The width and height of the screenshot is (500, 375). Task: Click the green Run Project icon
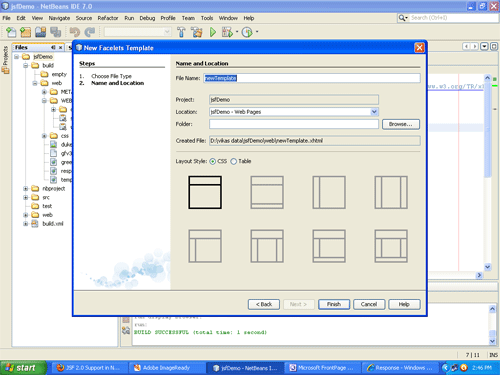tap(213, 32)
